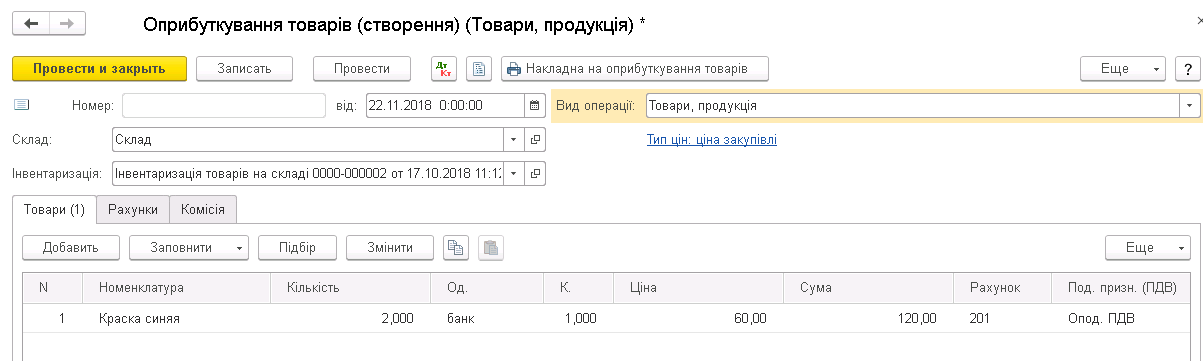1203x361 pixels.
Task: Show Дт/Кт accounting entries icon
Action: coord(443,69)
